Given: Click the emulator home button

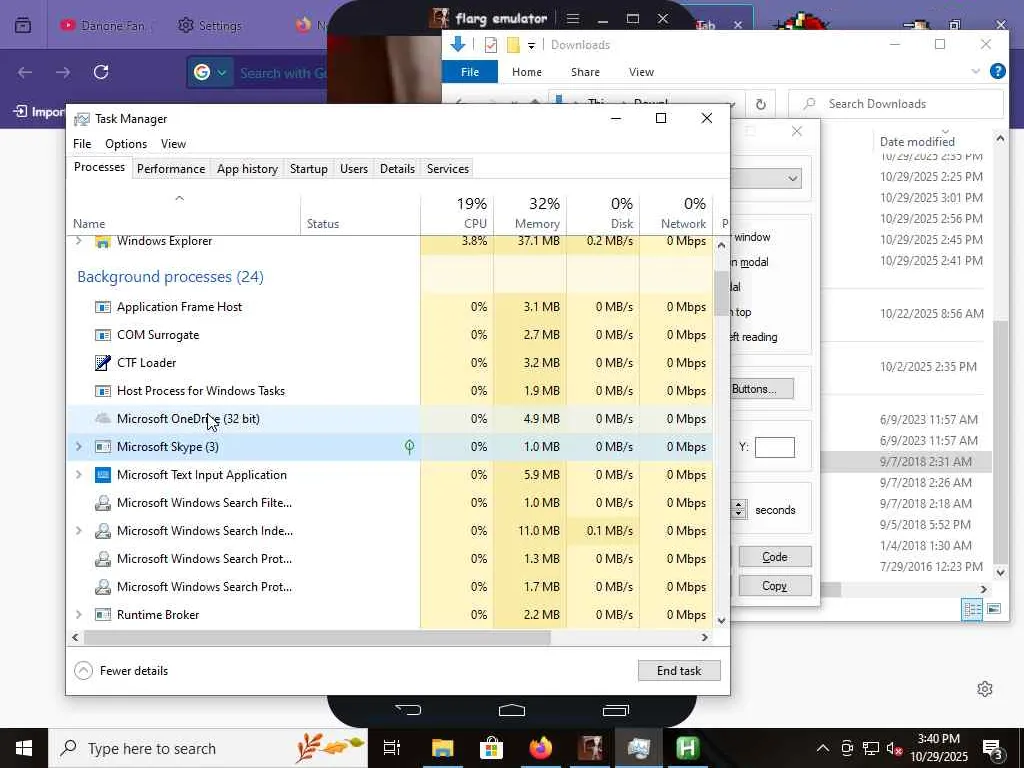Looking at the screenshot, I should 511,710.
